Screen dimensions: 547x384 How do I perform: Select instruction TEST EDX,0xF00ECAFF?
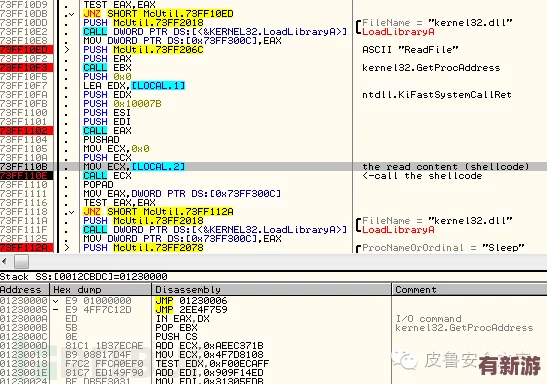point(212,364)
